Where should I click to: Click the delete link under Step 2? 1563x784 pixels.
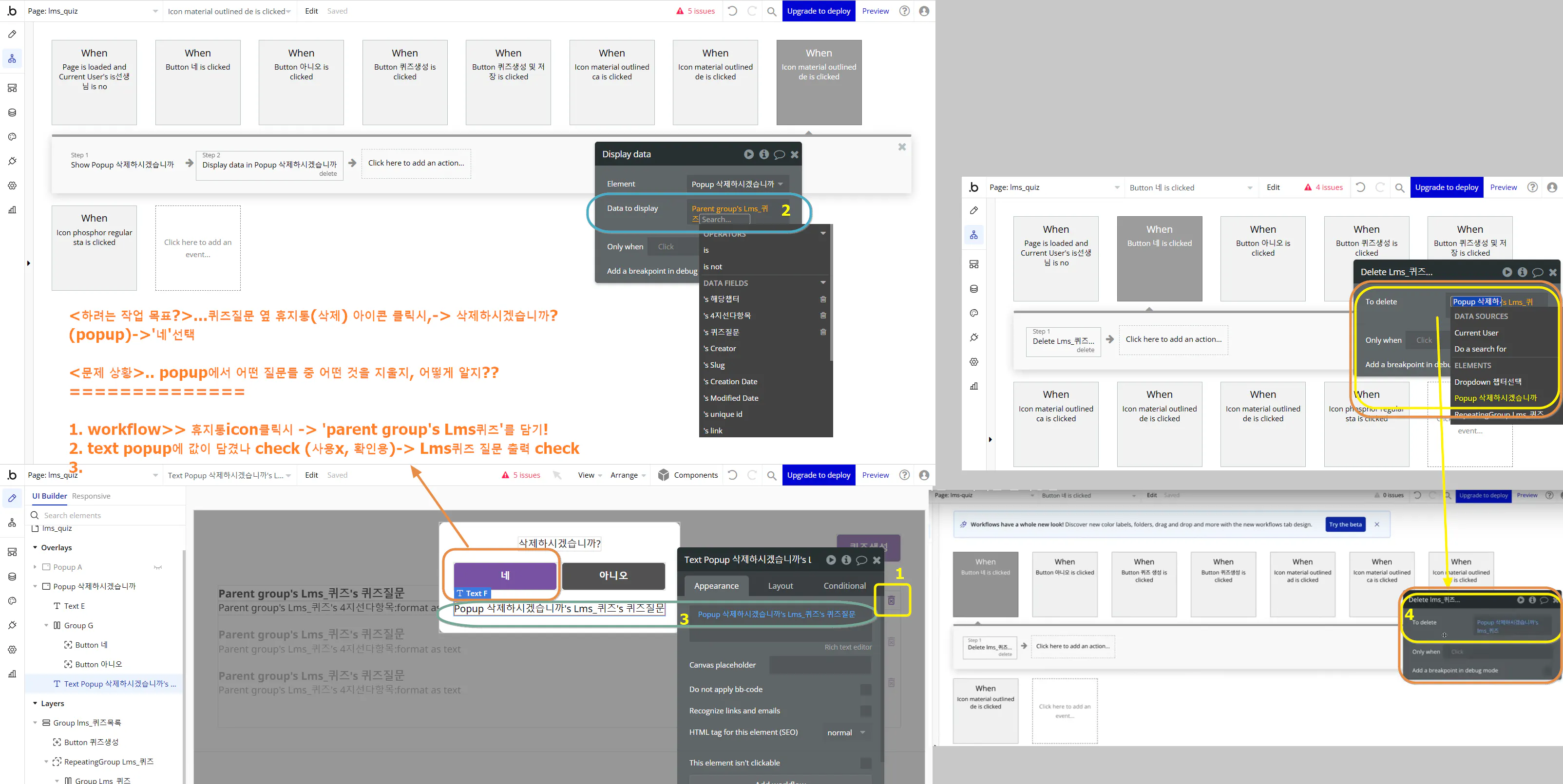pyautogui.click(x=327, y=174)
